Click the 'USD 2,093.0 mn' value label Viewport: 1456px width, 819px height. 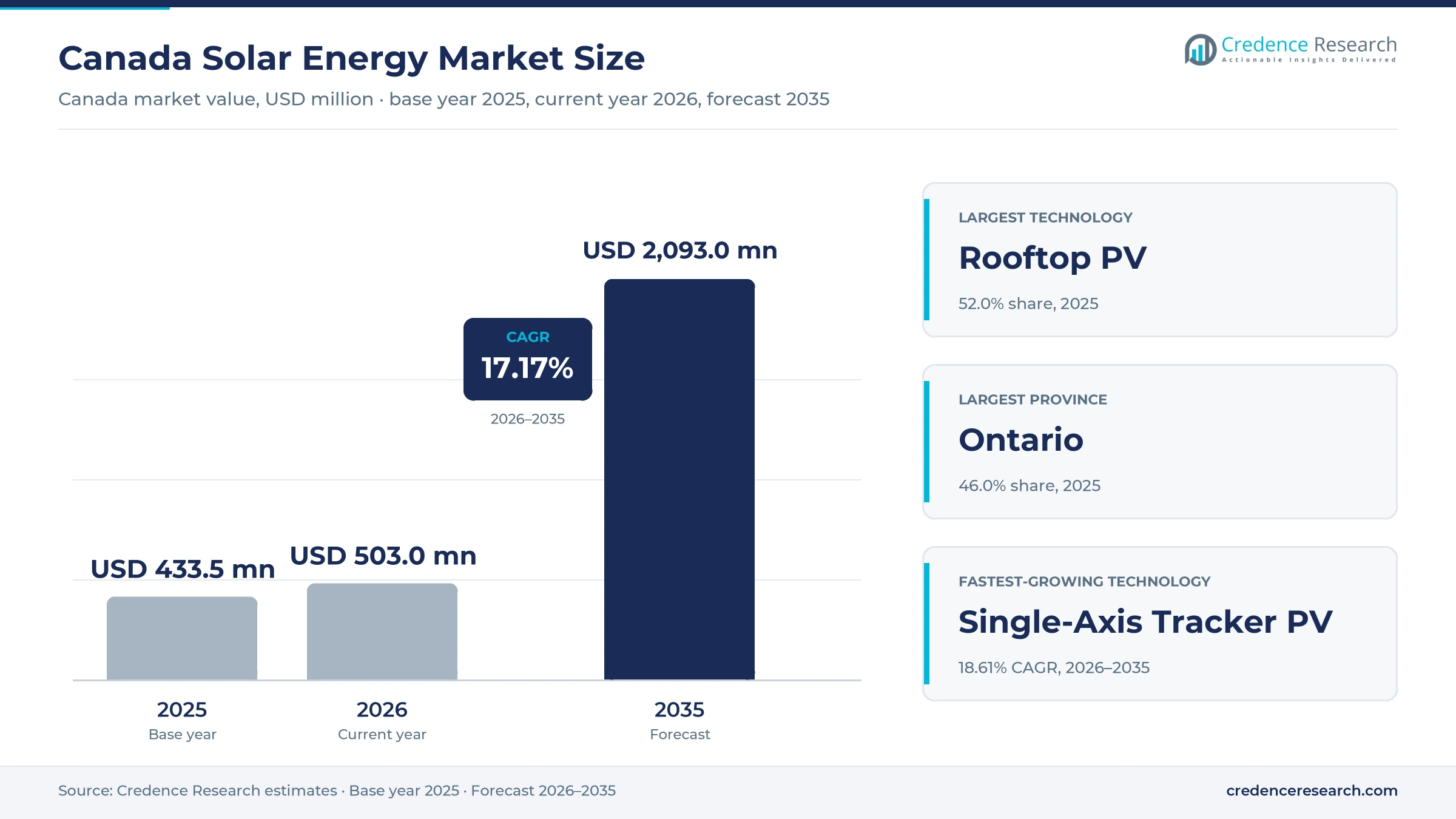[680, 251]
